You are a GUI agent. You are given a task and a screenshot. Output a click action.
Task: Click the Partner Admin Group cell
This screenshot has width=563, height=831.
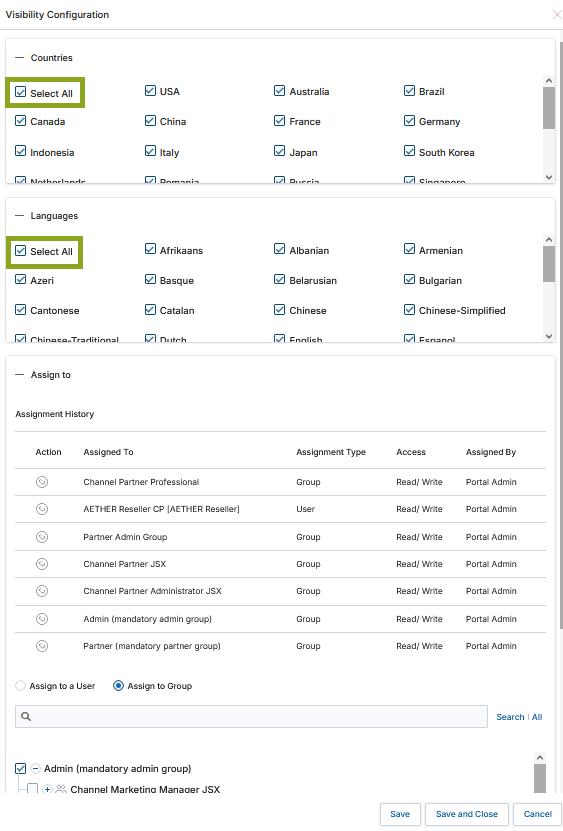[x=125, y=537]
